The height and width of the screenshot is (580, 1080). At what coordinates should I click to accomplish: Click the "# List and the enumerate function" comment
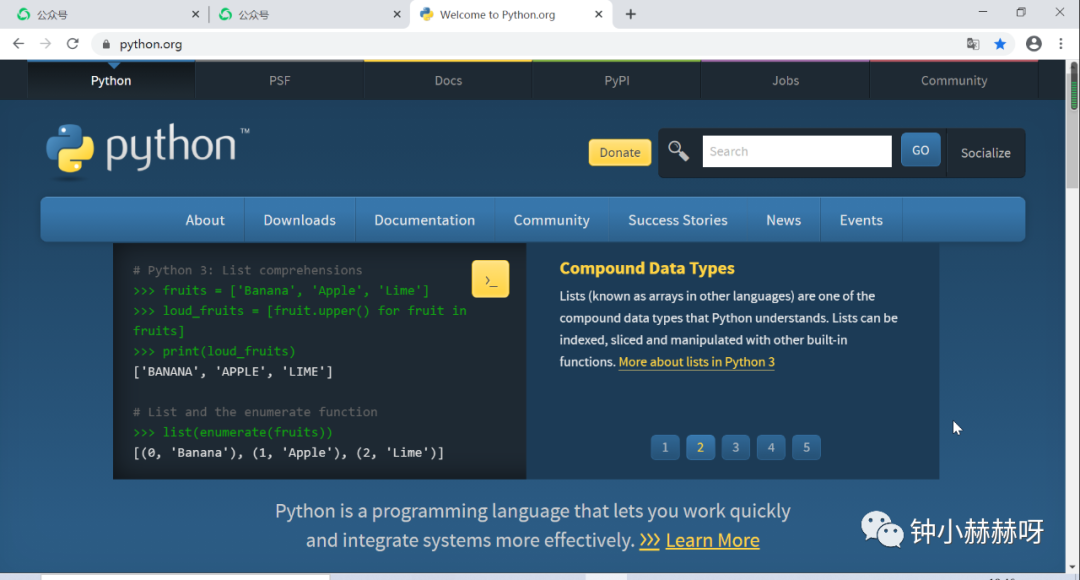(x=255, y=412)
